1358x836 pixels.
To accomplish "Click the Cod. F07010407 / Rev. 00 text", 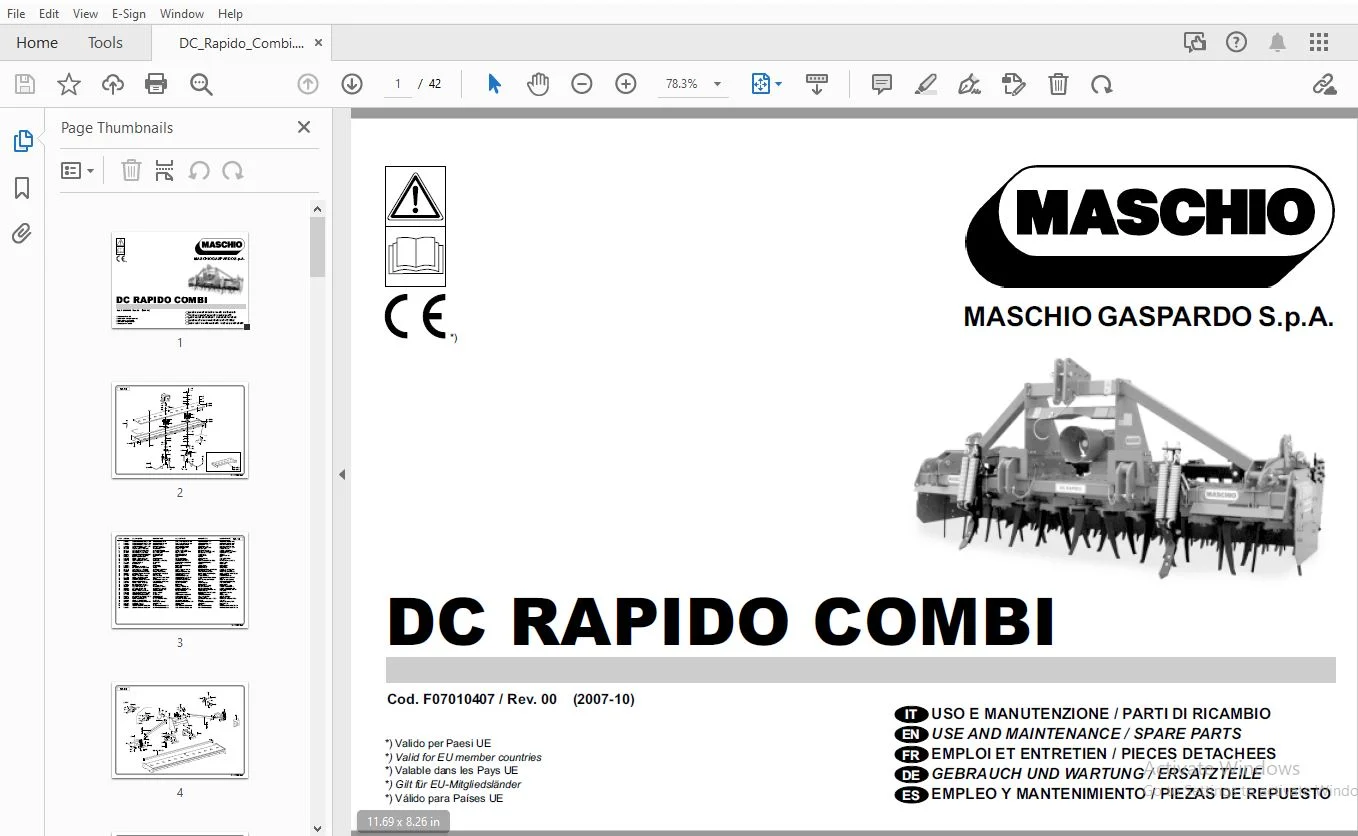I will click(472, 699).
